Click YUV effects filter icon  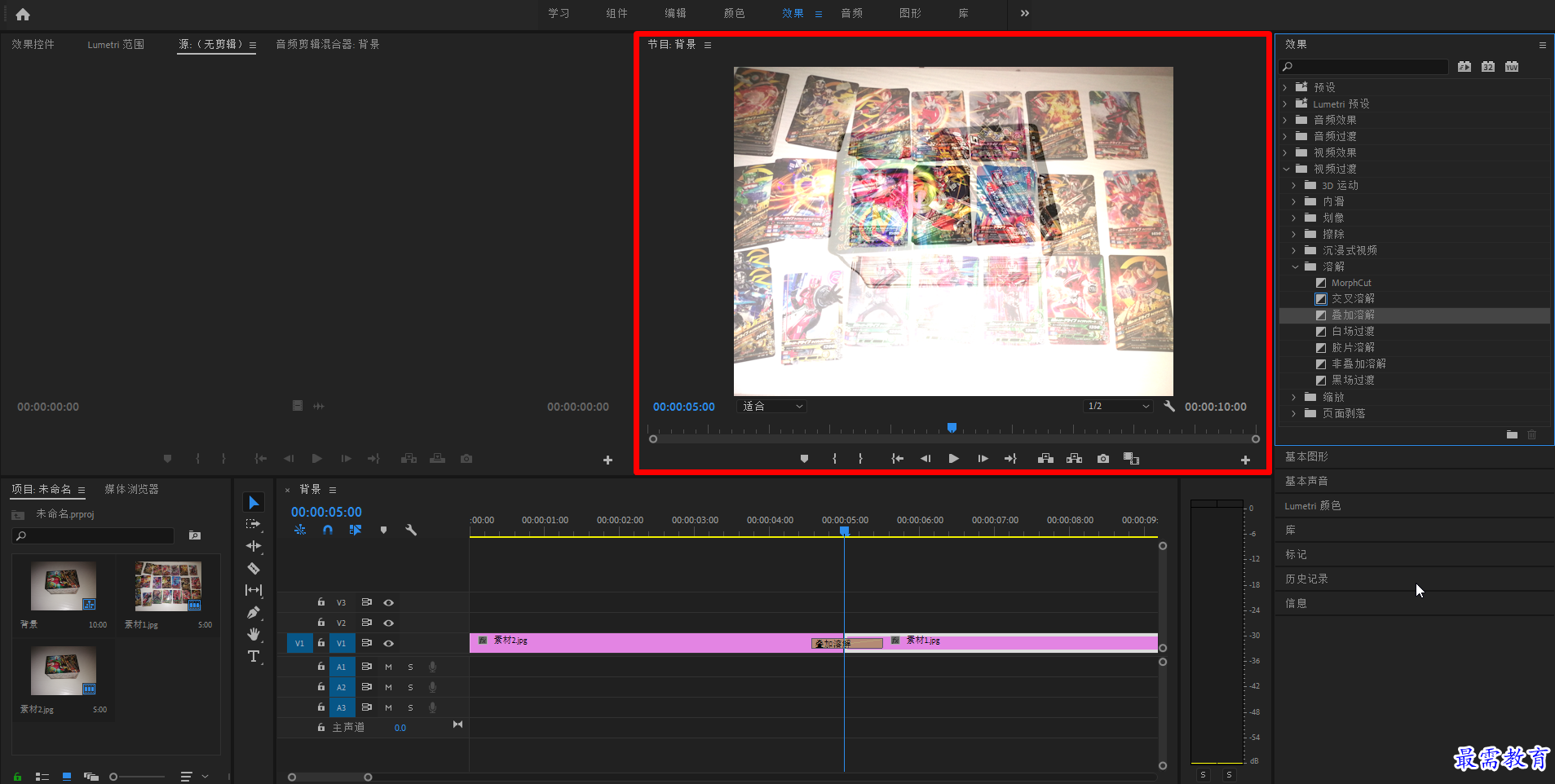1512,67
